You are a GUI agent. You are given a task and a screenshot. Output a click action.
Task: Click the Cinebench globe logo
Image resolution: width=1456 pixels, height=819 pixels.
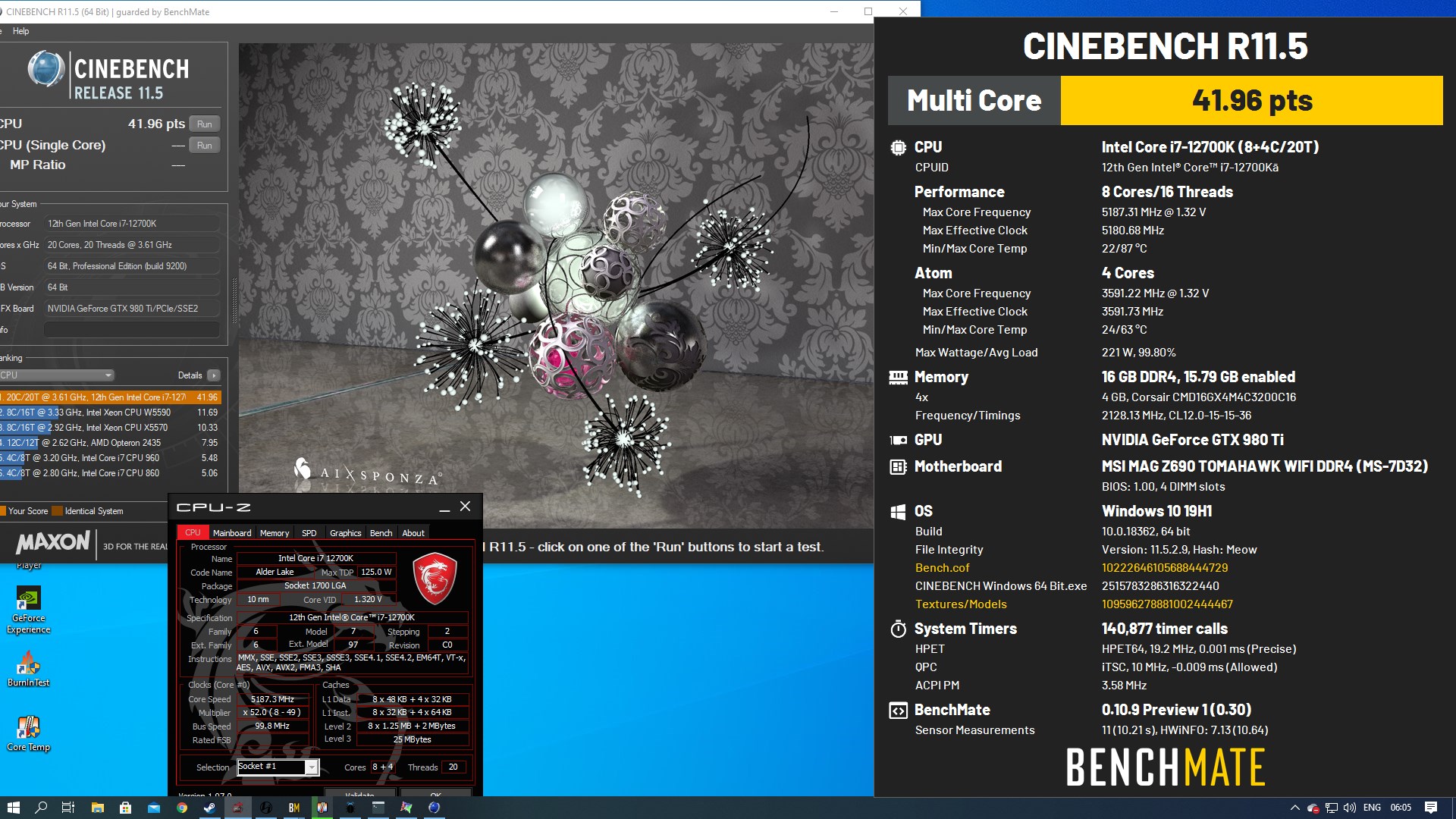coord(46,68)
